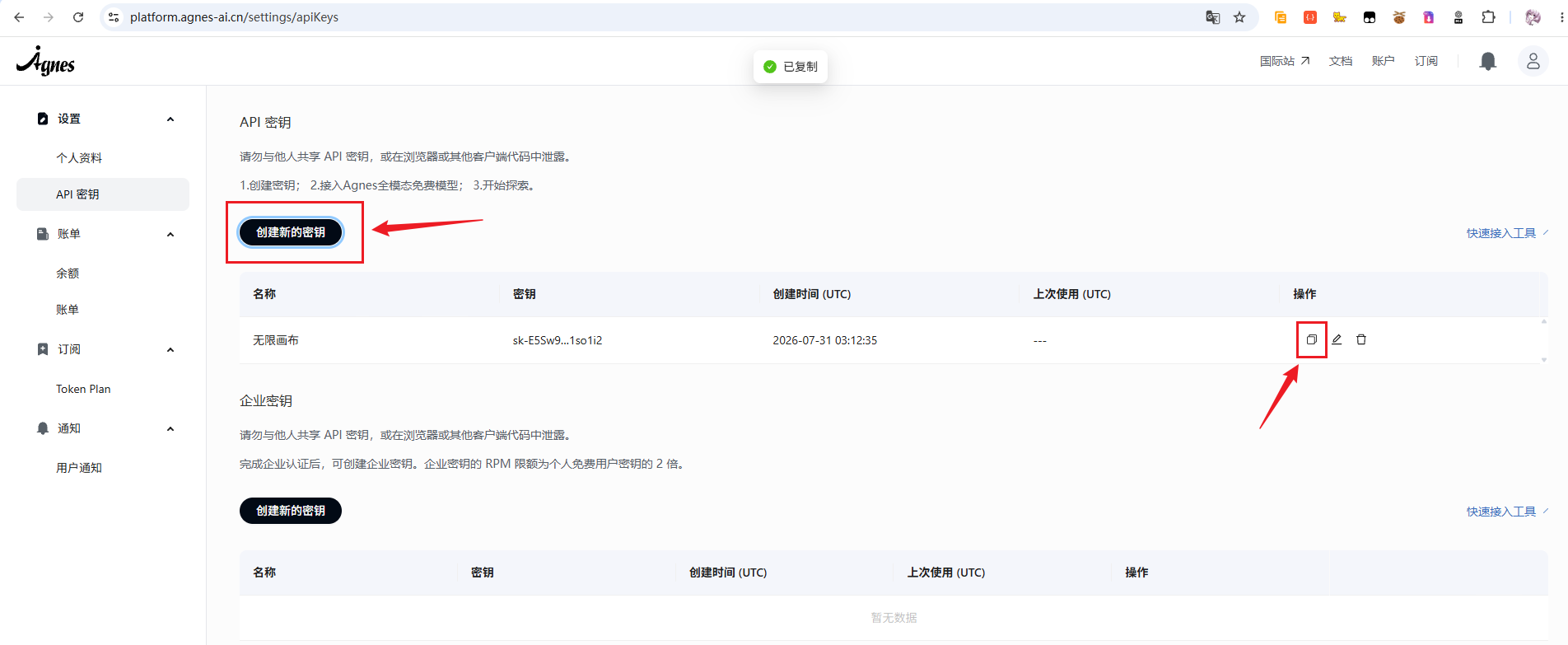Delete the 无限画布 API key
The width and height of the screenshot is (1568, 645).
(x=1361, y=339)
